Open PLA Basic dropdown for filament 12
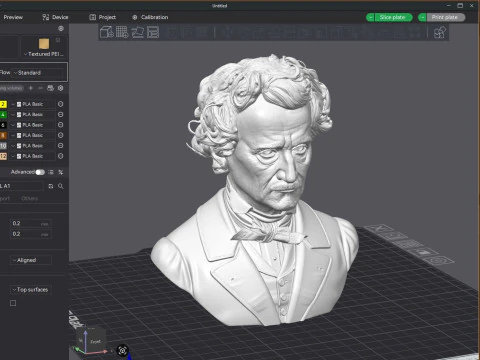The height and width of the screenshot is (360, 480). pyautogui.click(x=33, y=156)
